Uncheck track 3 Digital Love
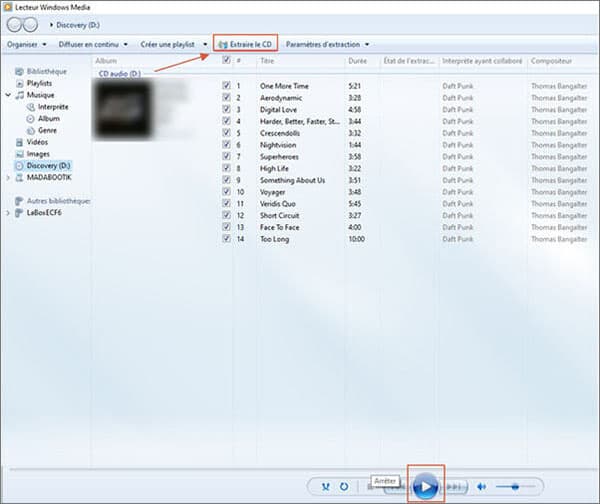This screenshot has width=600, height=504. pyautogui.click(x=227, y=109)
